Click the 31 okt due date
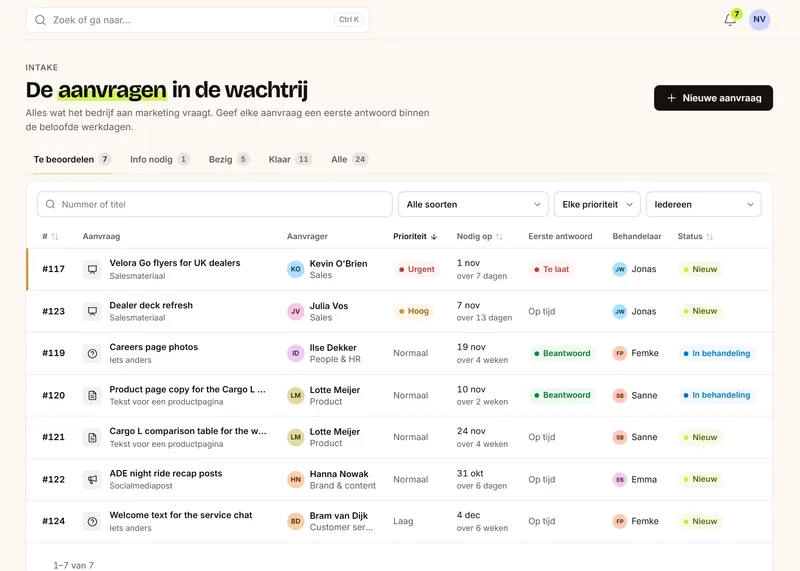Image resolution: width=800 pixels, height=571 pixels. [x=470, y=474]
